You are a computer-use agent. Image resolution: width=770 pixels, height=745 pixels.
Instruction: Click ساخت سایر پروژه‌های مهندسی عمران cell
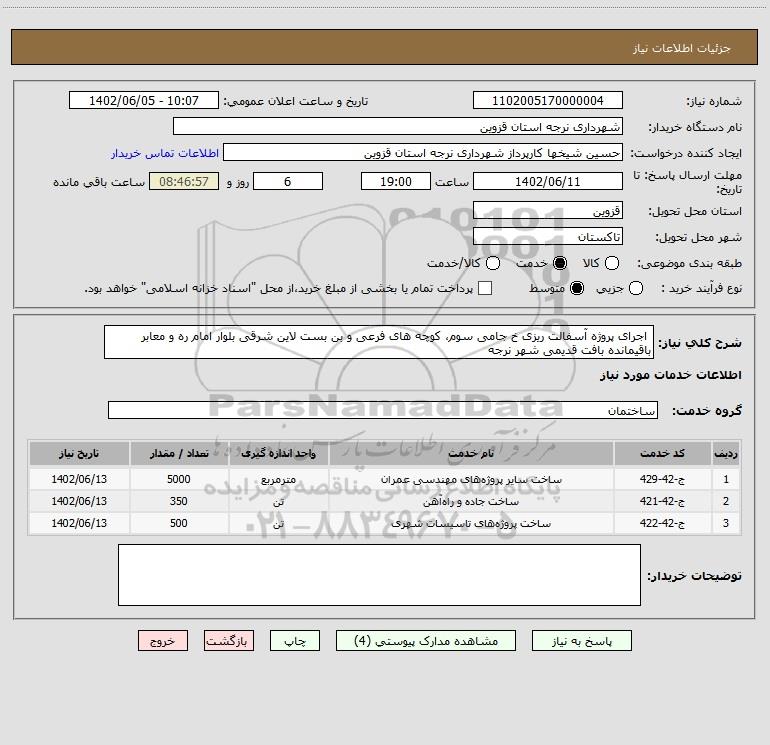tap(471, 479)
